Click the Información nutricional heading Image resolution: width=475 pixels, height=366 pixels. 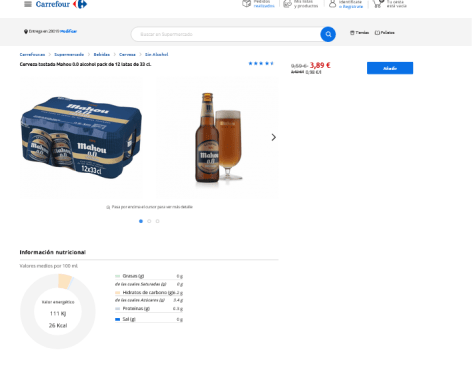pos(53,252)
